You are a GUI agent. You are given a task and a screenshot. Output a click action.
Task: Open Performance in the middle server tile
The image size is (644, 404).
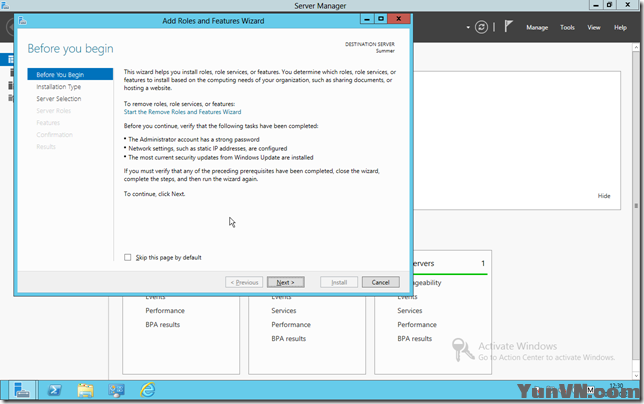[291, 325]
